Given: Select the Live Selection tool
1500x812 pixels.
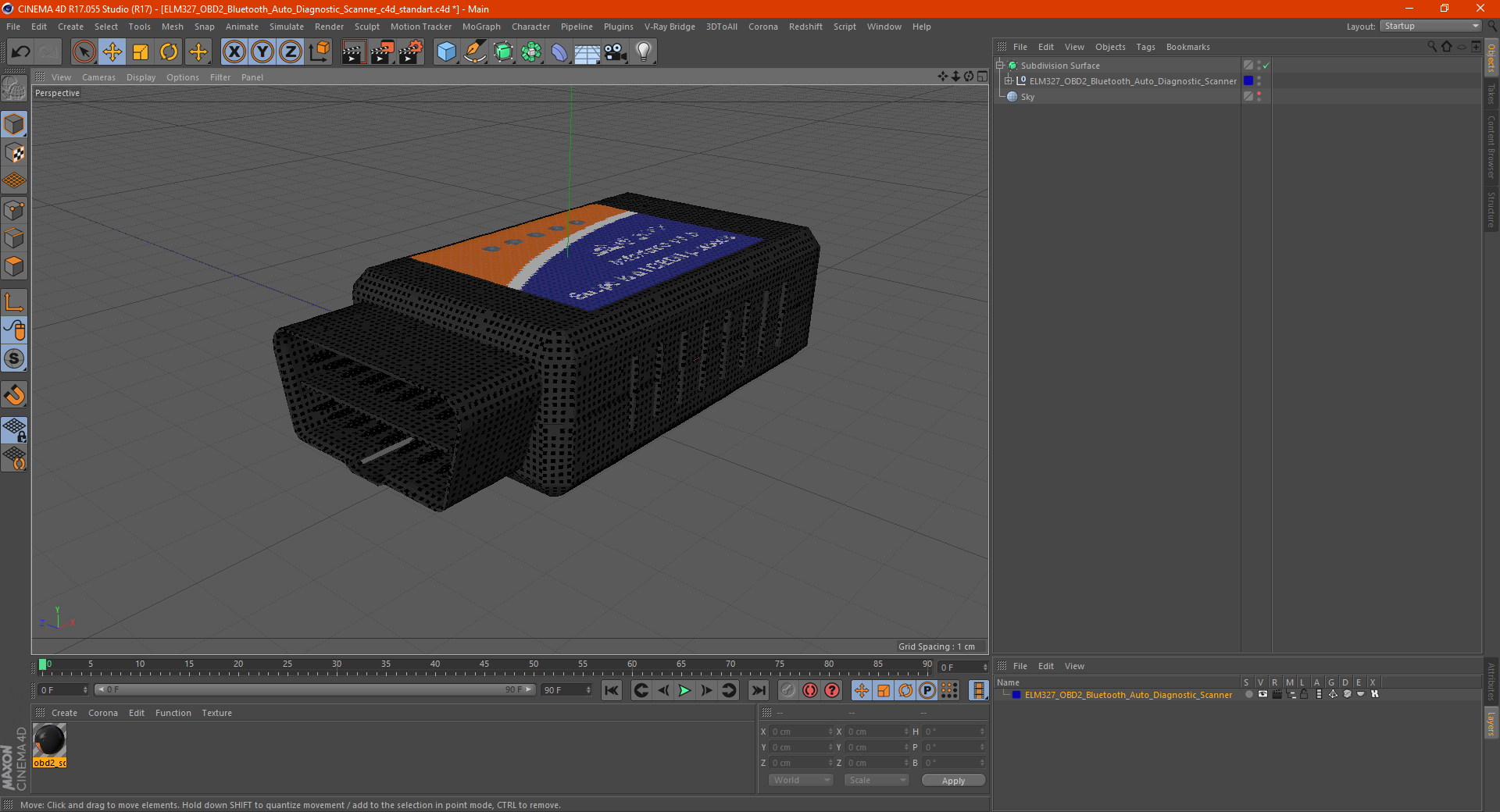Looking at the screenshot, I should click(84, 52).
